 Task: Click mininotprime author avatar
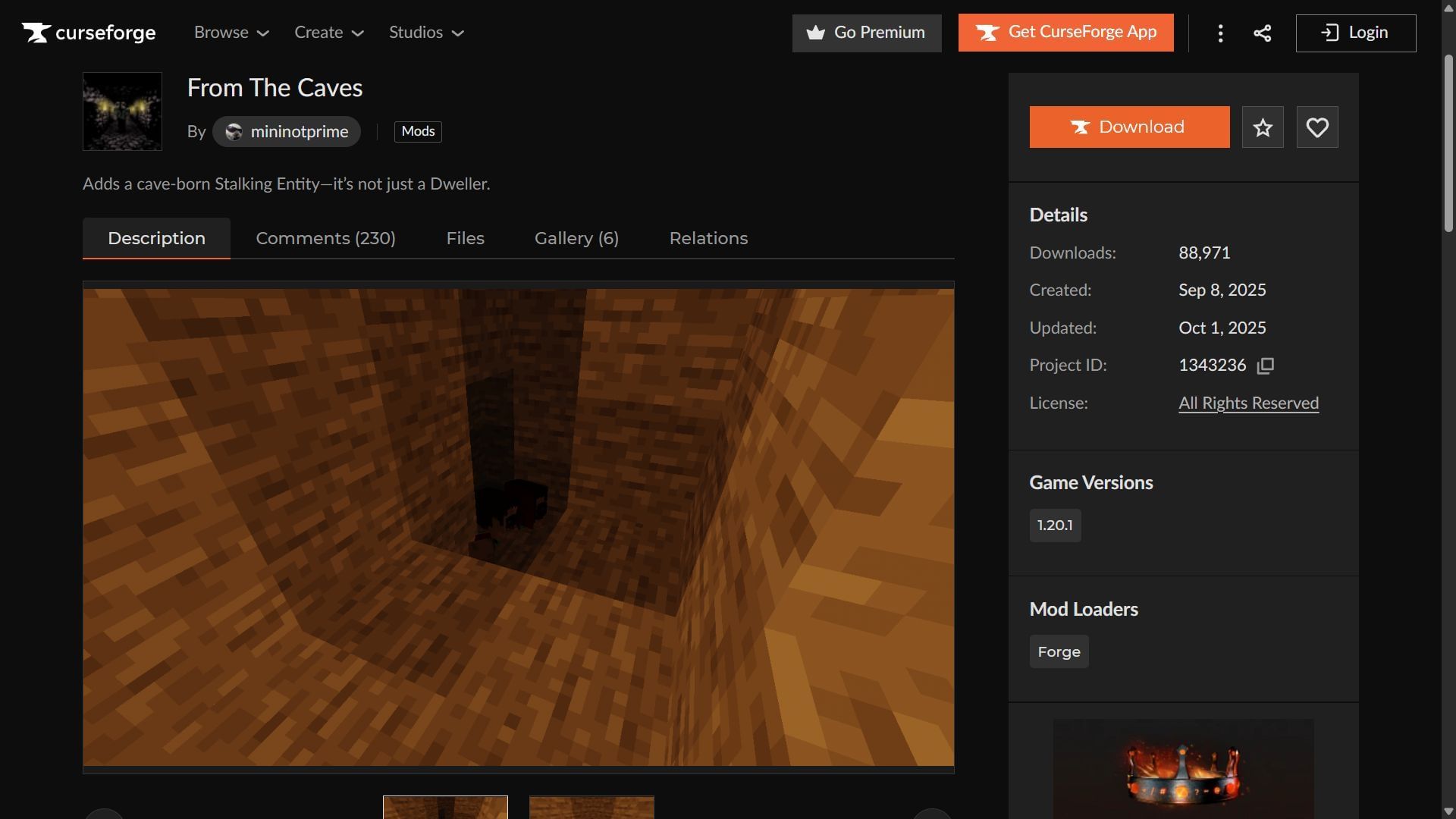pos(234,132)
